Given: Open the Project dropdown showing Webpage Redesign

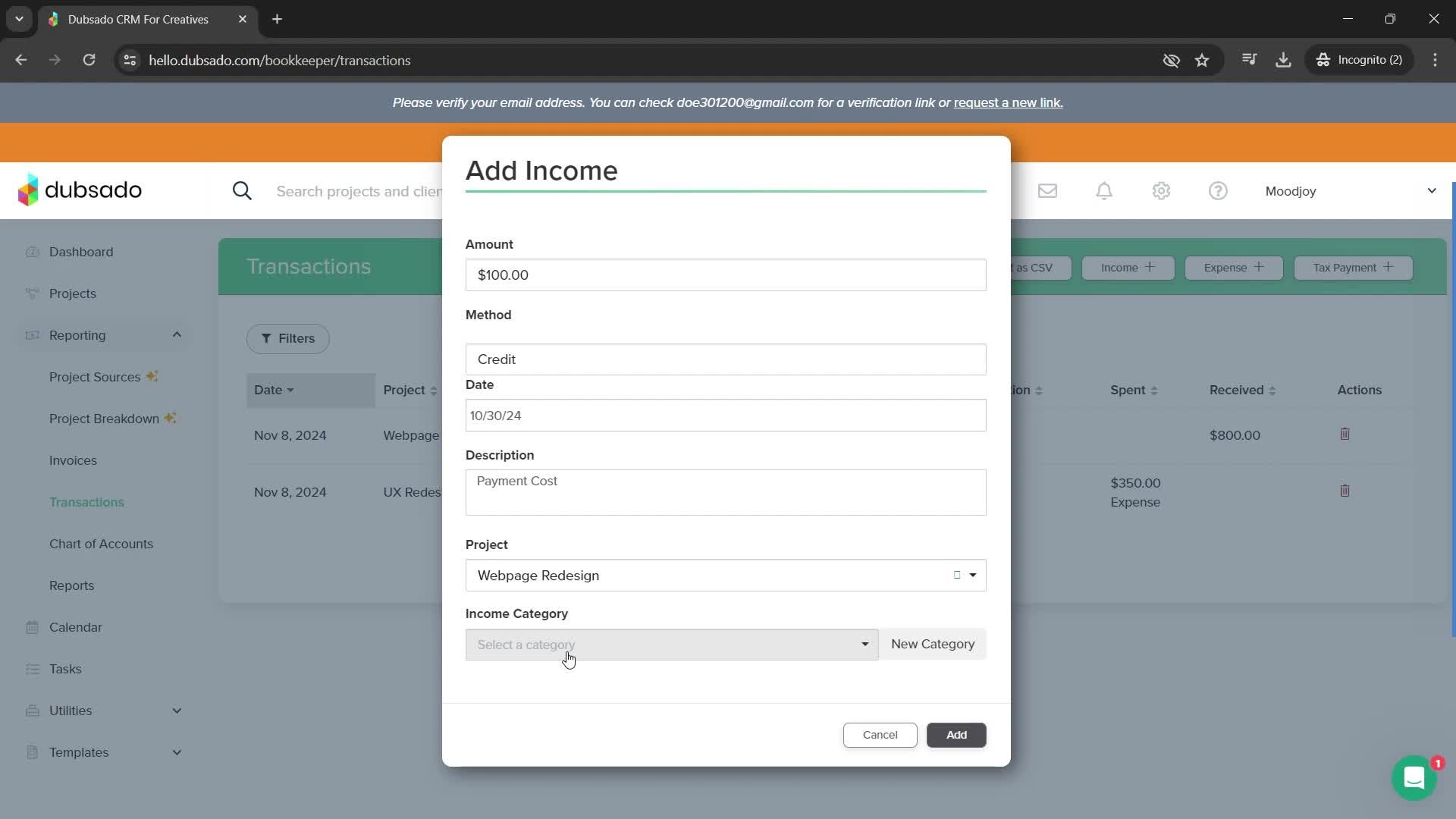Looking at the screenshot, I should (x=726, y=576).
